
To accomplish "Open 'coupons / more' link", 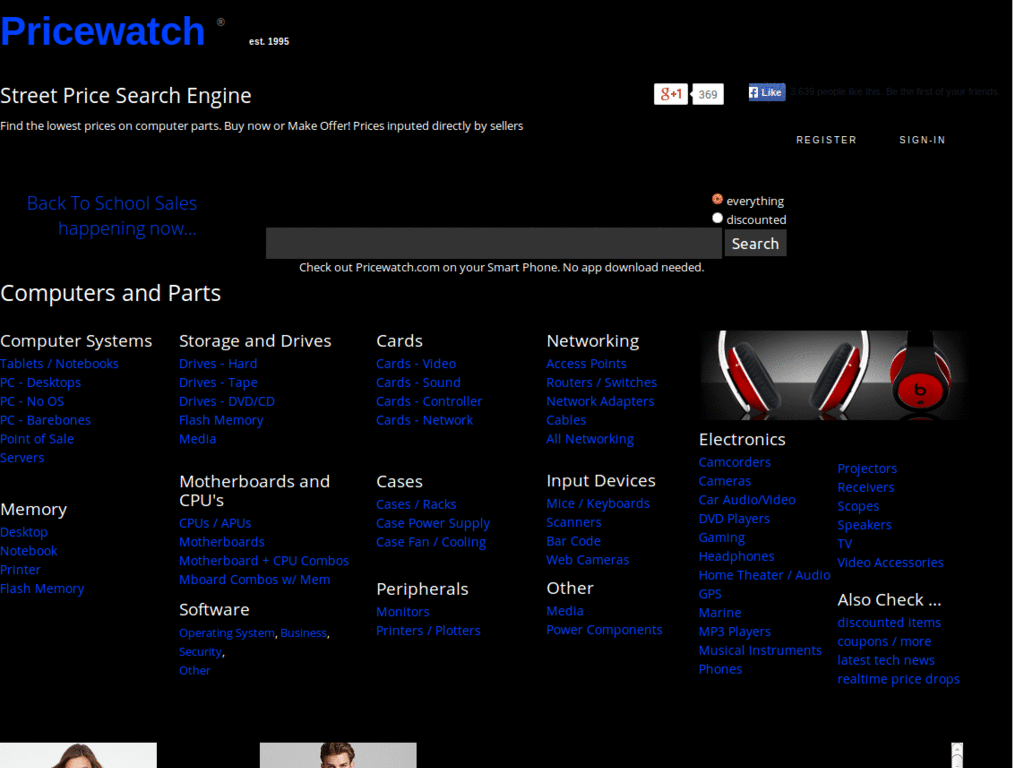I will click(884, 642).
